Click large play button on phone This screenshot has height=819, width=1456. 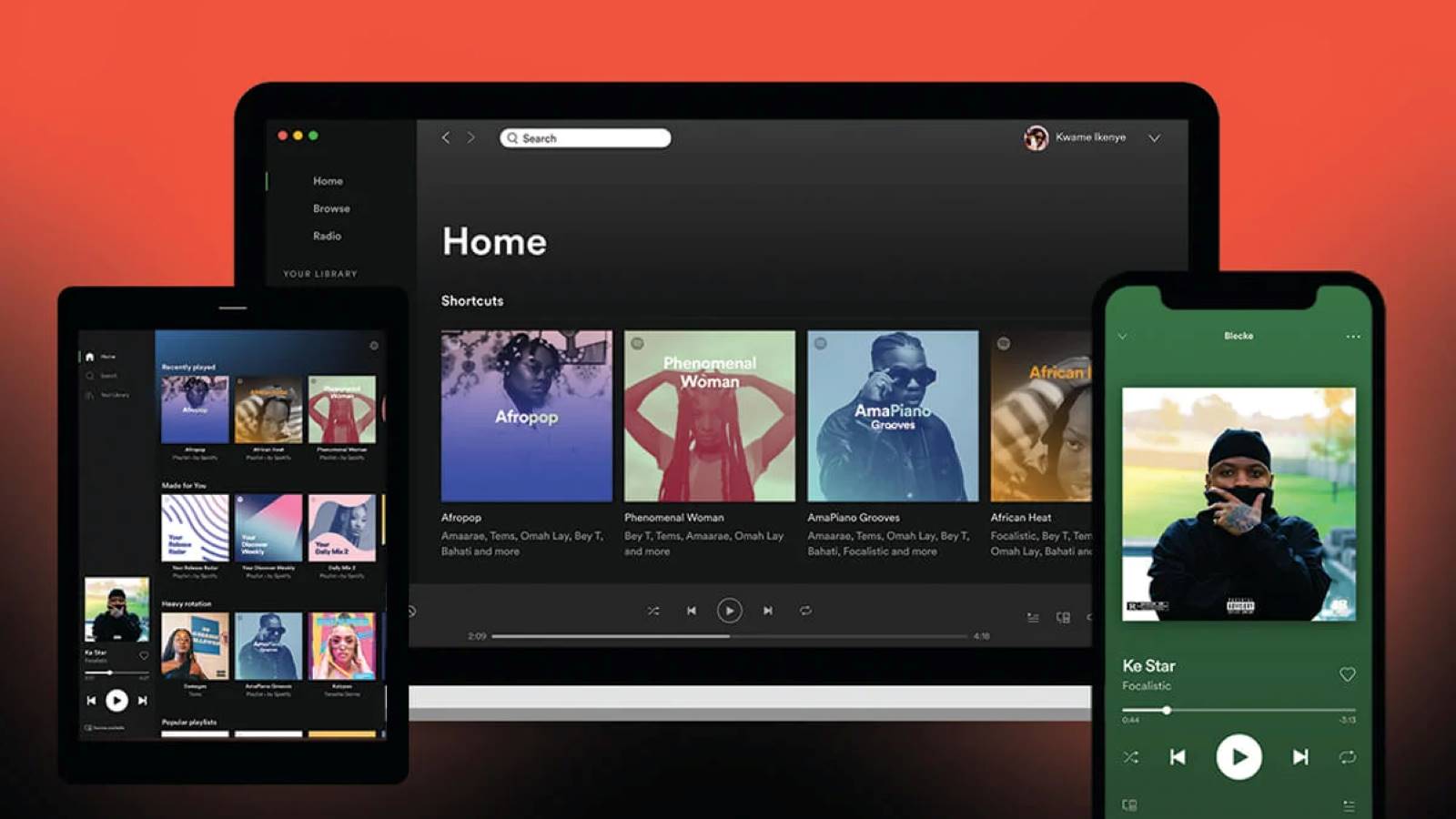[x=1239, y=757]
